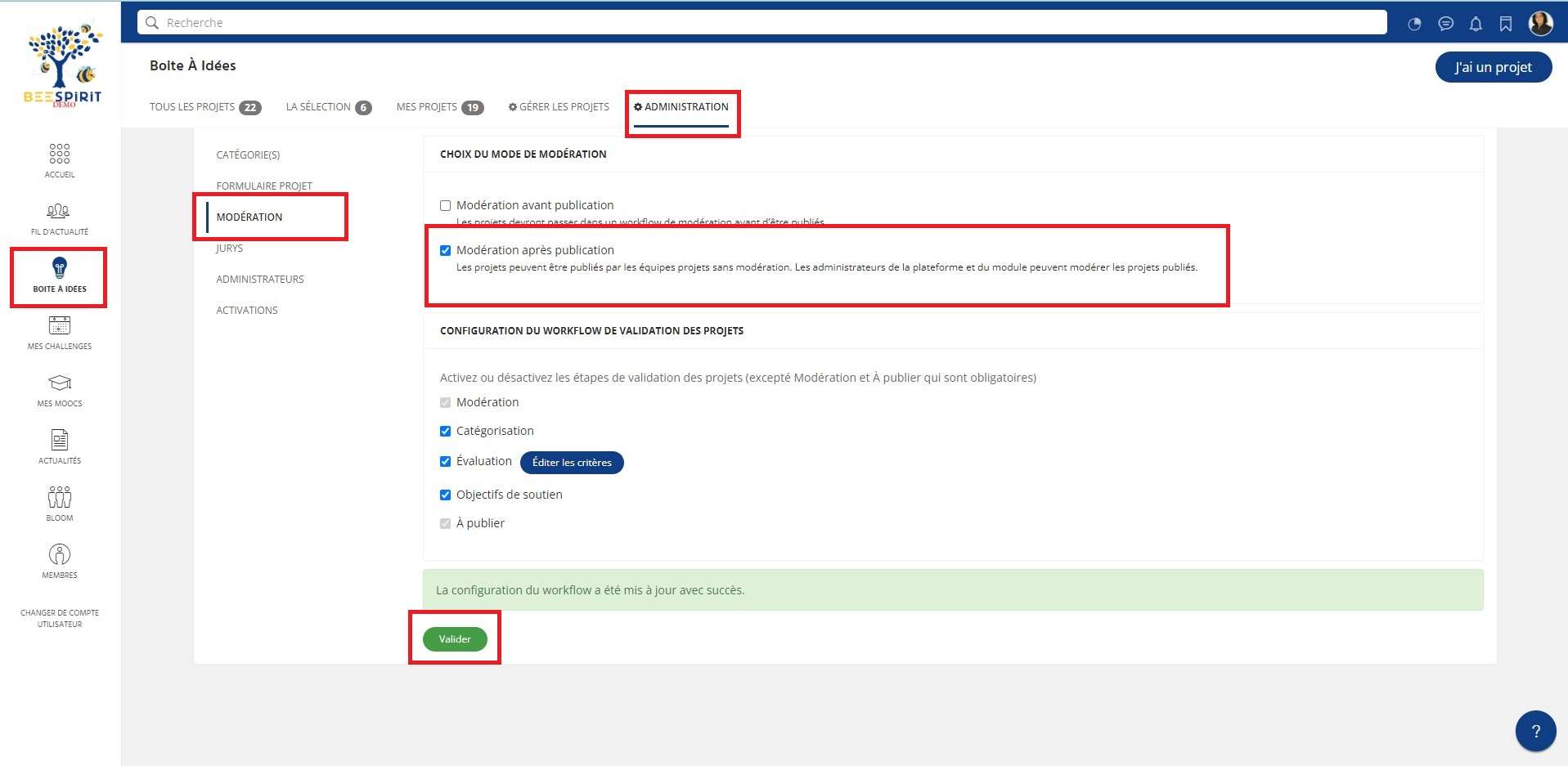Click the disabled À publier checkbox
Viewport: 1568px width, 766px height.
point(446,523)
